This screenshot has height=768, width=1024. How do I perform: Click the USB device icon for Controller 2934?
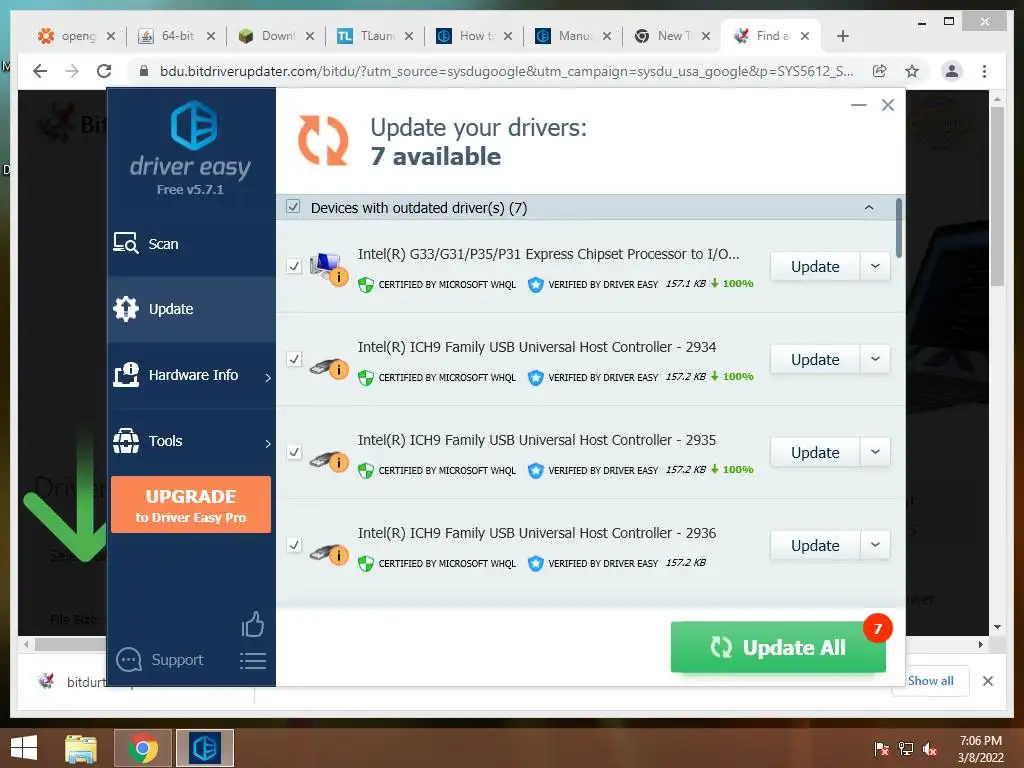click(x=328, y=368)
